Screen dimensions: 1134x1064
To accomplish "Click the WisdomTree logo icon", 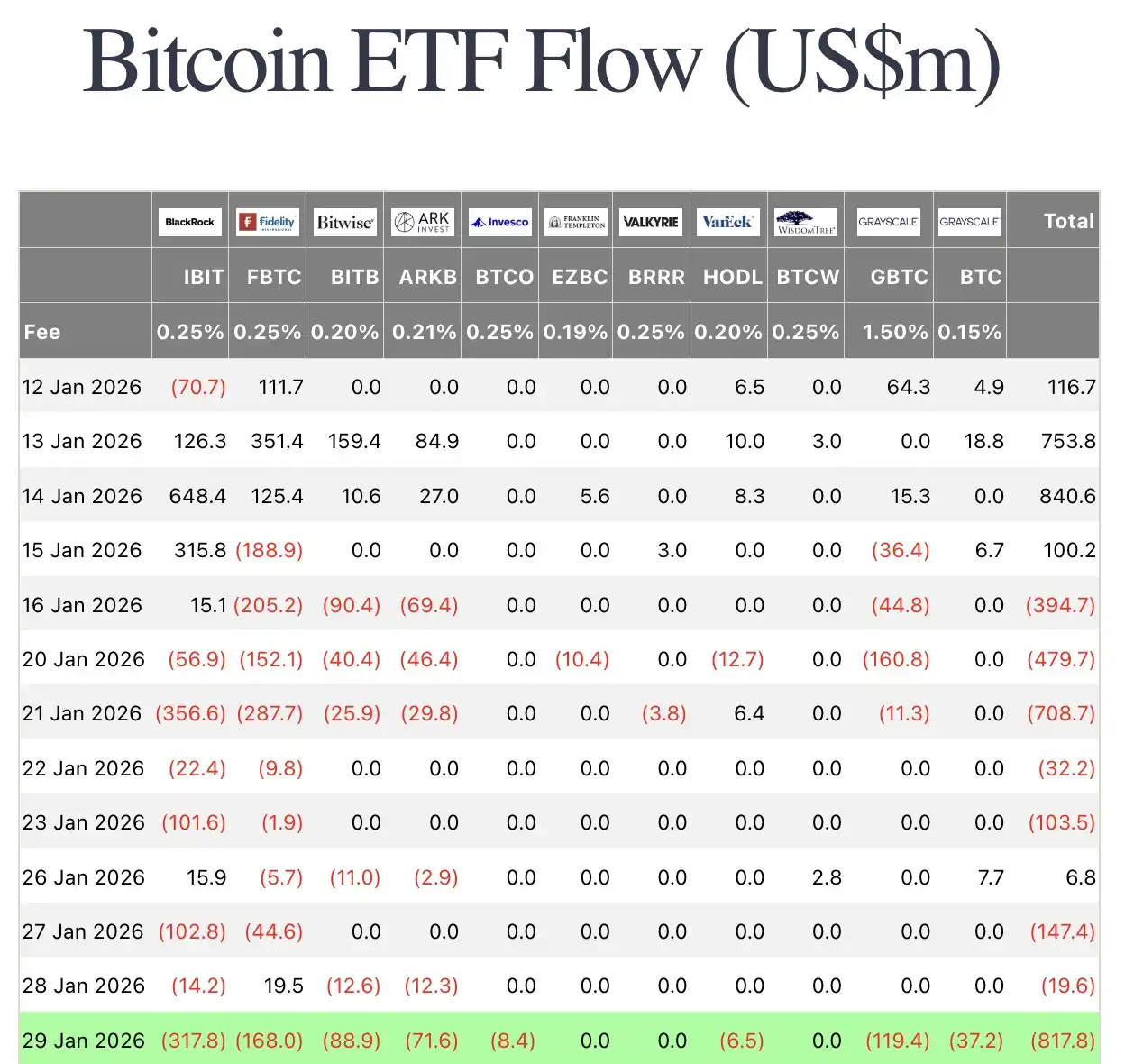I will point(806,222).
